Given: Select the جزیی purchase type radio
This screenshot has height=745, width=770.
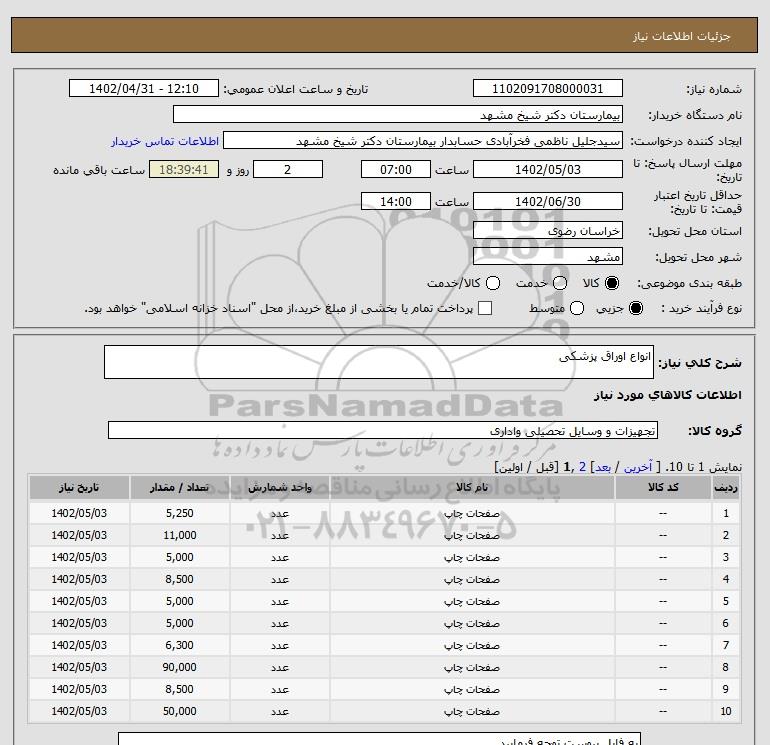Looking at the screenshot, I should coord(635,308).
